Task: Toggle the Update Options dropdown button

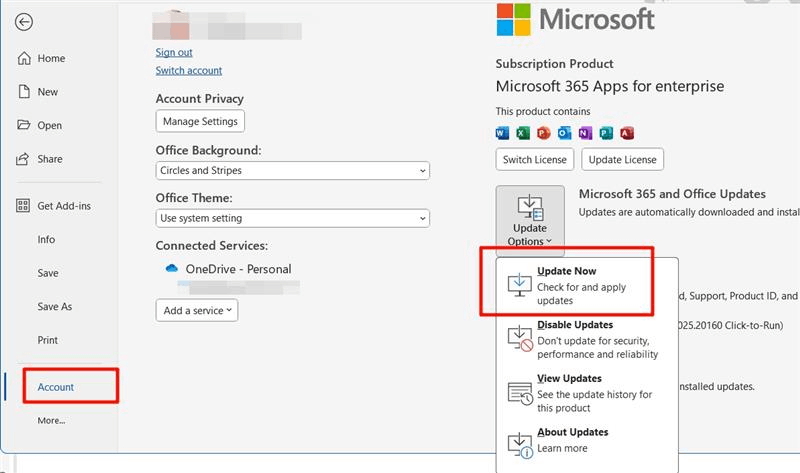Action: click(530, 220)
